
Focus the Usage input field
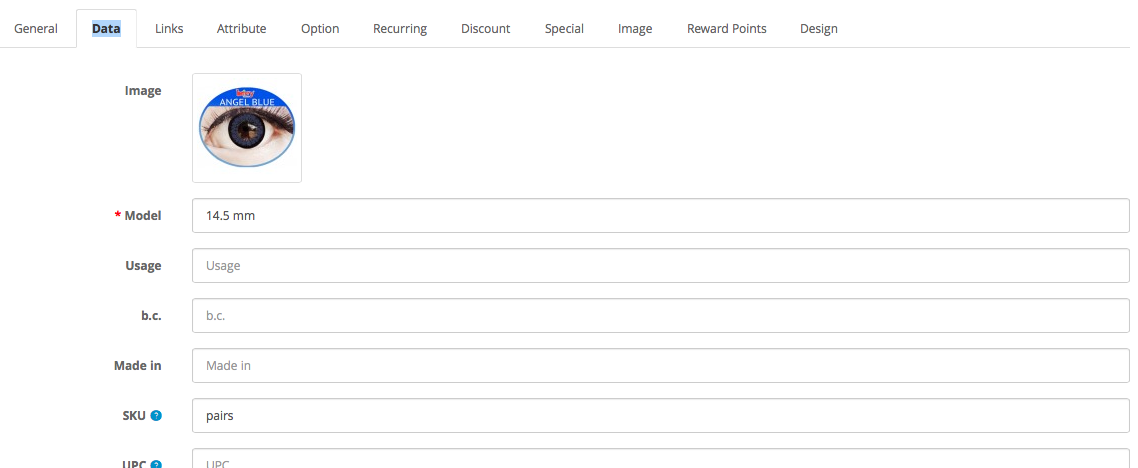point(660,266)
